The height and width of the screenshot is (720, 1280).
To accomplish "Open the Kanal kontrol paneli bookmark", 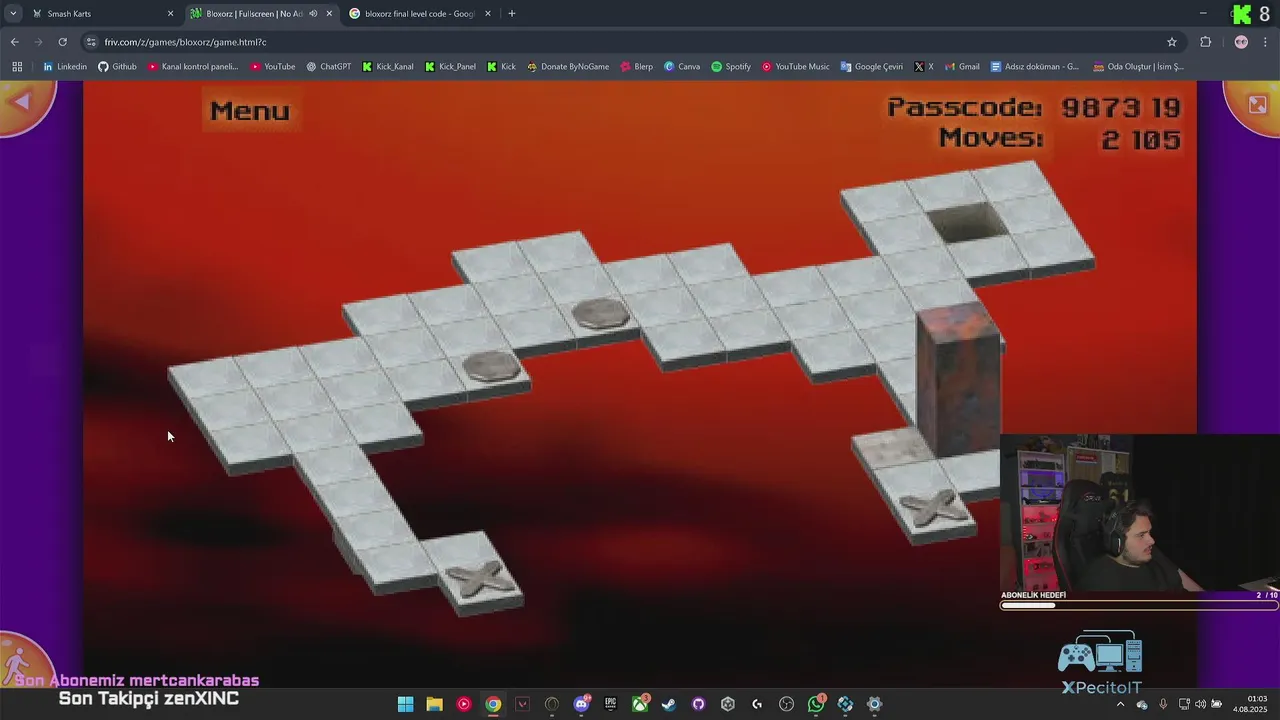I will pos(192,67).
